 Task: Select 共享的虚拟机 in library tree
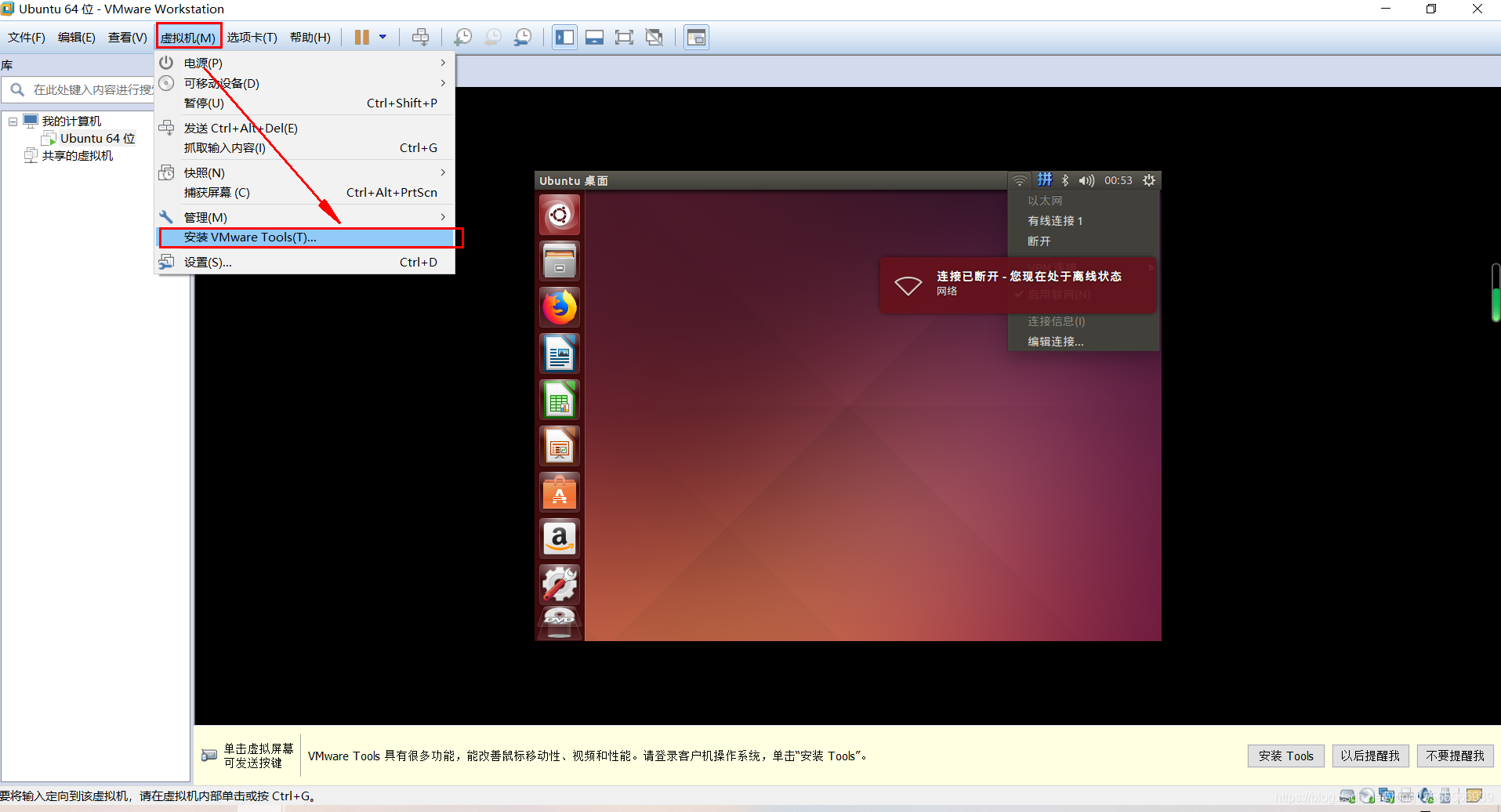[77, 155]
